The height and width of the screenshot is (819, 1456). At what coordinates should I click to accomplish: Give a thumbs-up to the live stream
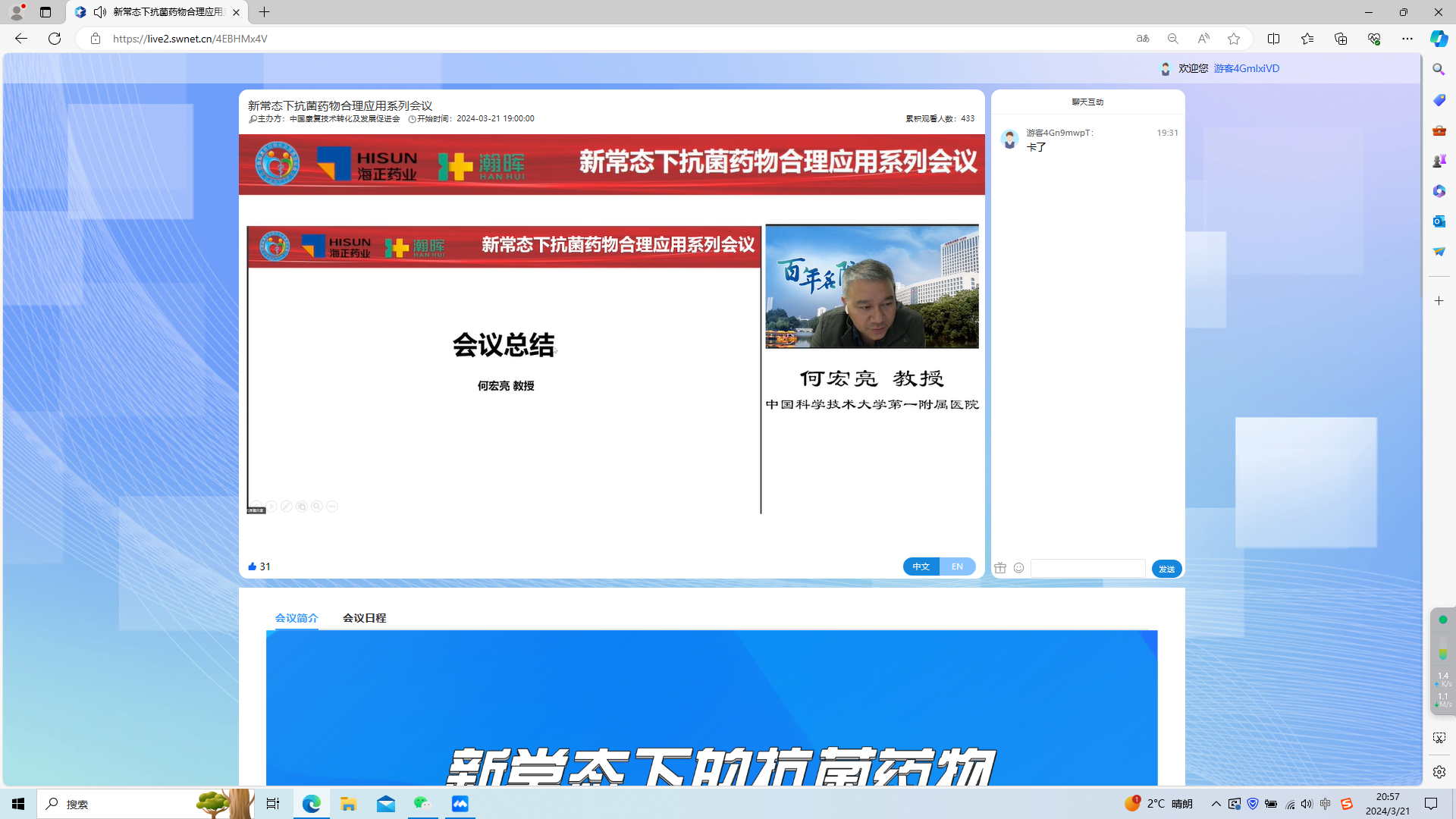point(253,566)
